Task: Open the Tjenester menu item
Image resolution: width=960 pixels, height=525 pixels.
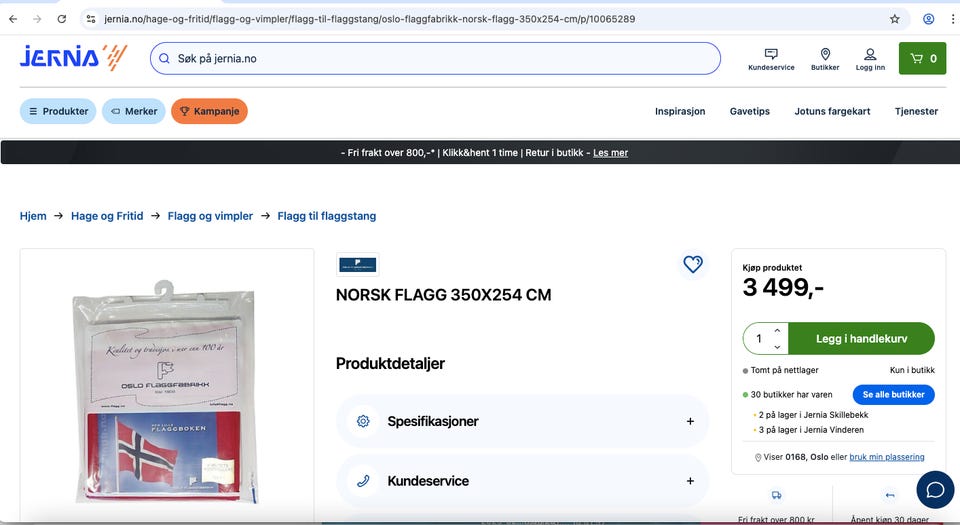Action: [x=916, y=111]
